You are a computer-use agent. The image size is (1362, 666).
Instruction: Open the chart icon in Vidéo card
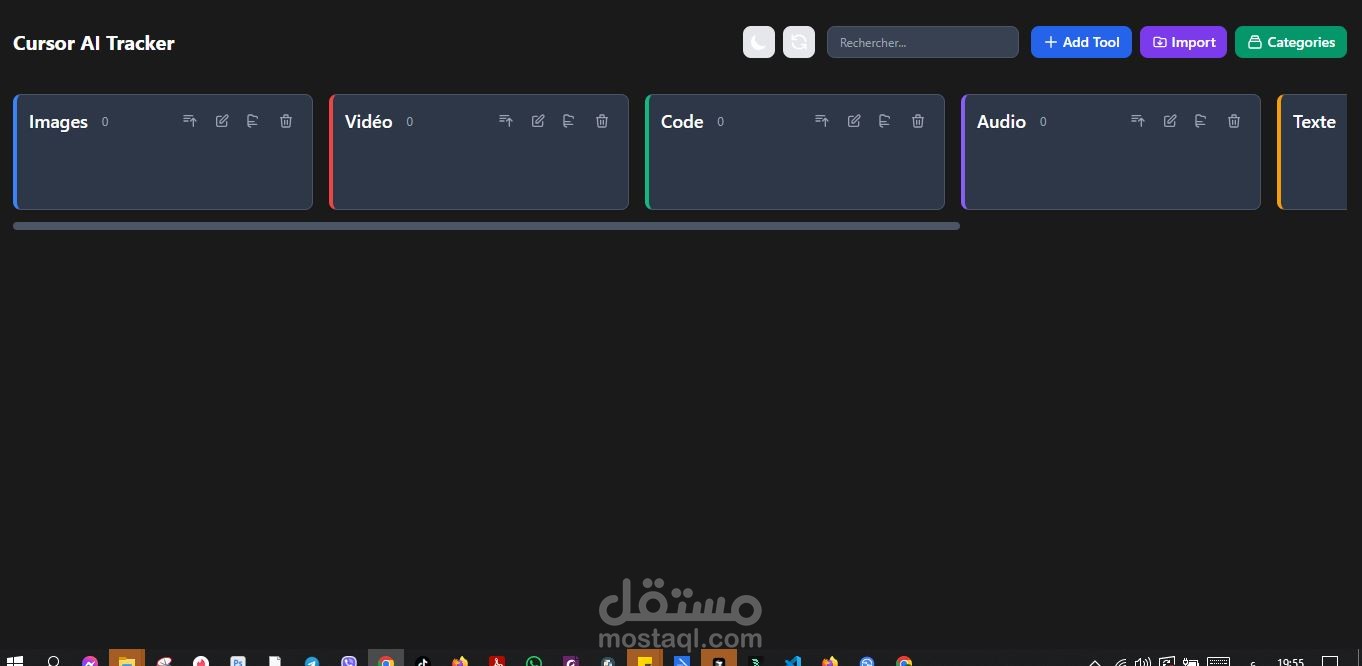569,121
